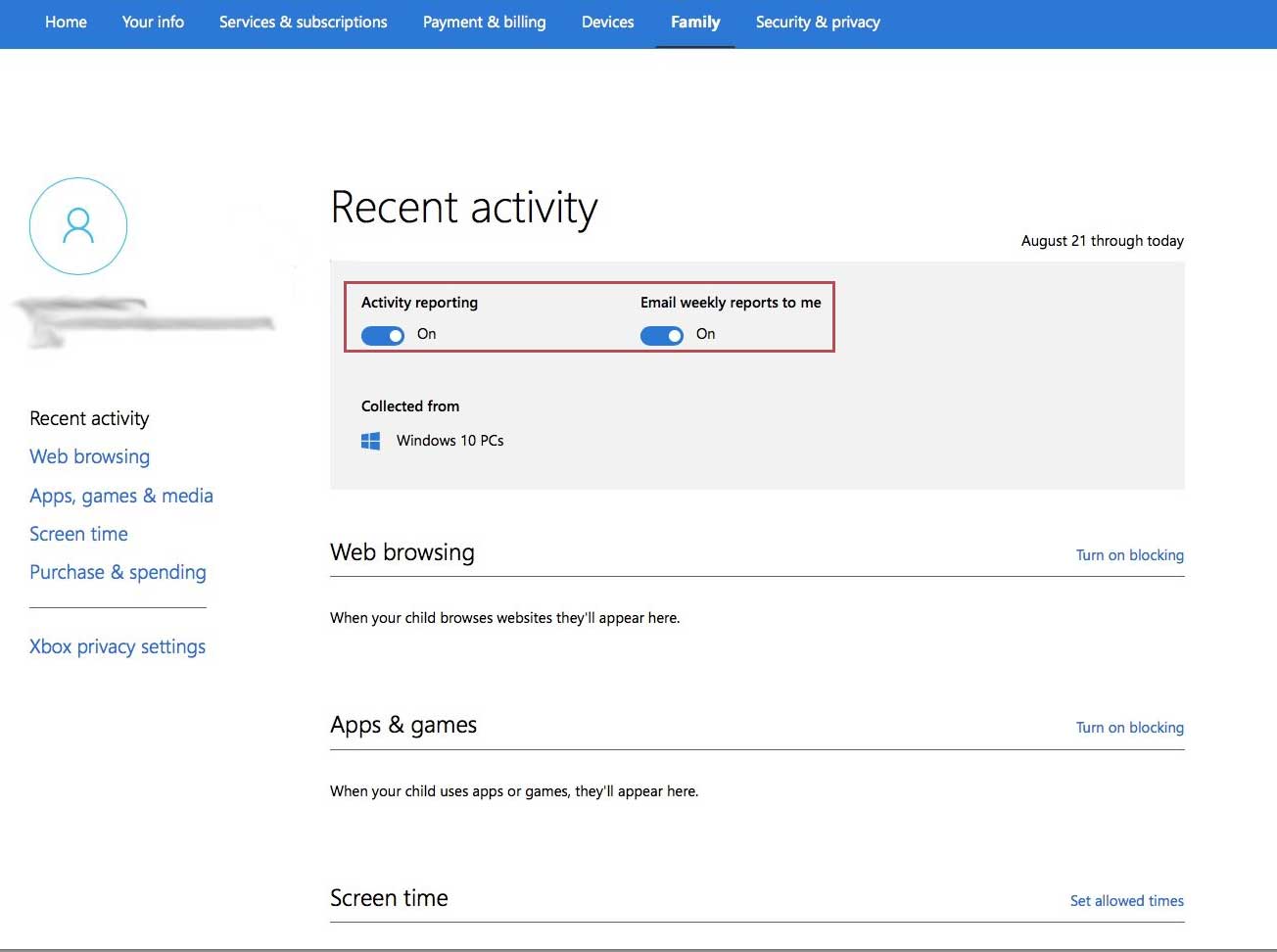Viewport: 1277px width, 952px height.
Task: Click Set allowed times for Screen time
Action: [1126, 900]
